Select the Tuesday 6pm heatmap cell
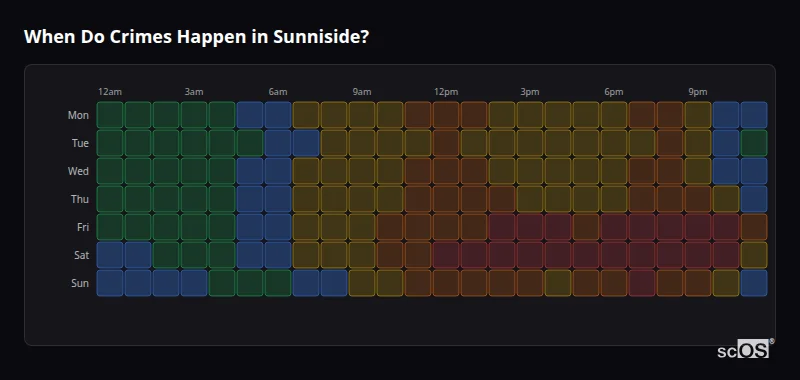 [614, 143]
